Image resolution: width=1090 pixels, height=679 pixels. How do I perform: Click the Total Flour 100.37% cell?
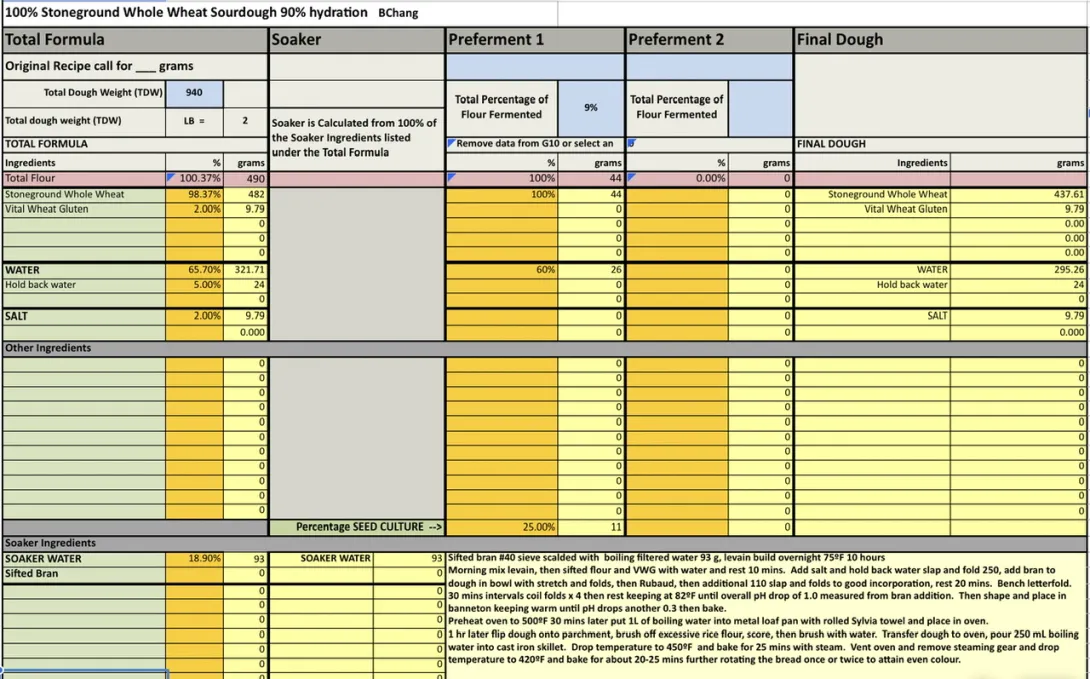tap(195, 178)
